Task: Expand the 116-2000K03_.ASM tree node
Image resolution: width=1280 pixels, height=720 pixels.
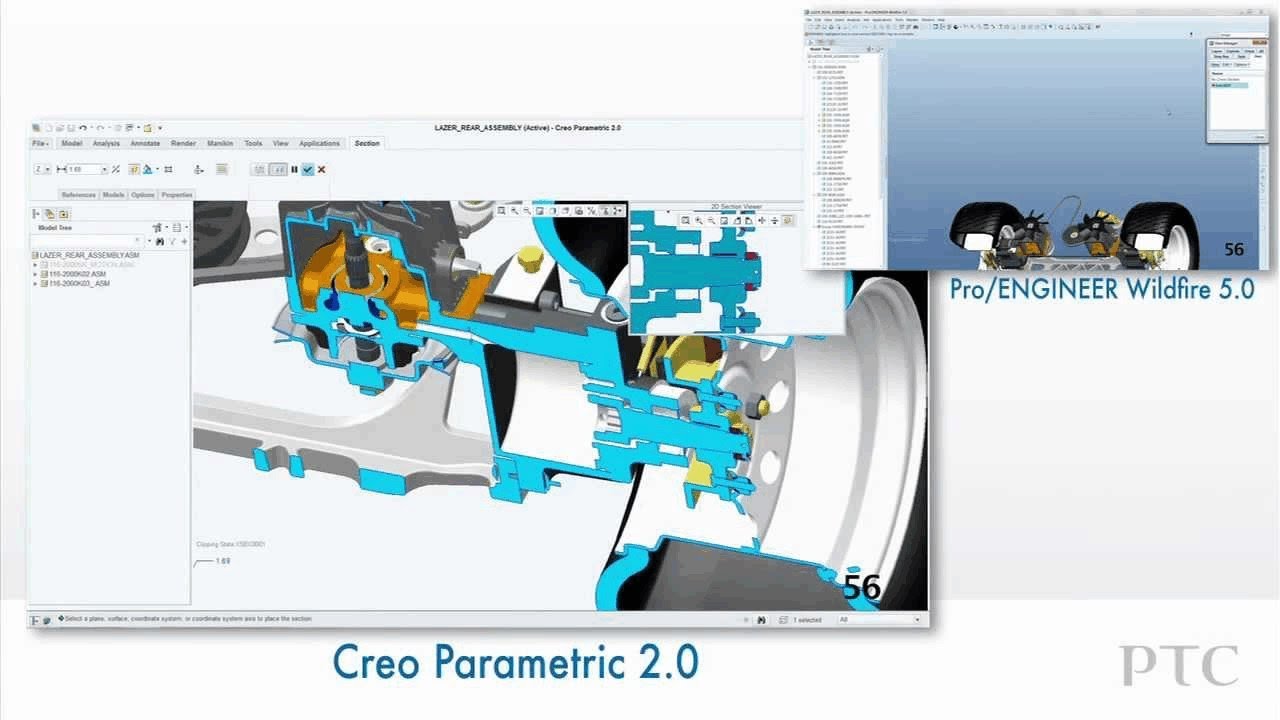Action: pos(35,283)
